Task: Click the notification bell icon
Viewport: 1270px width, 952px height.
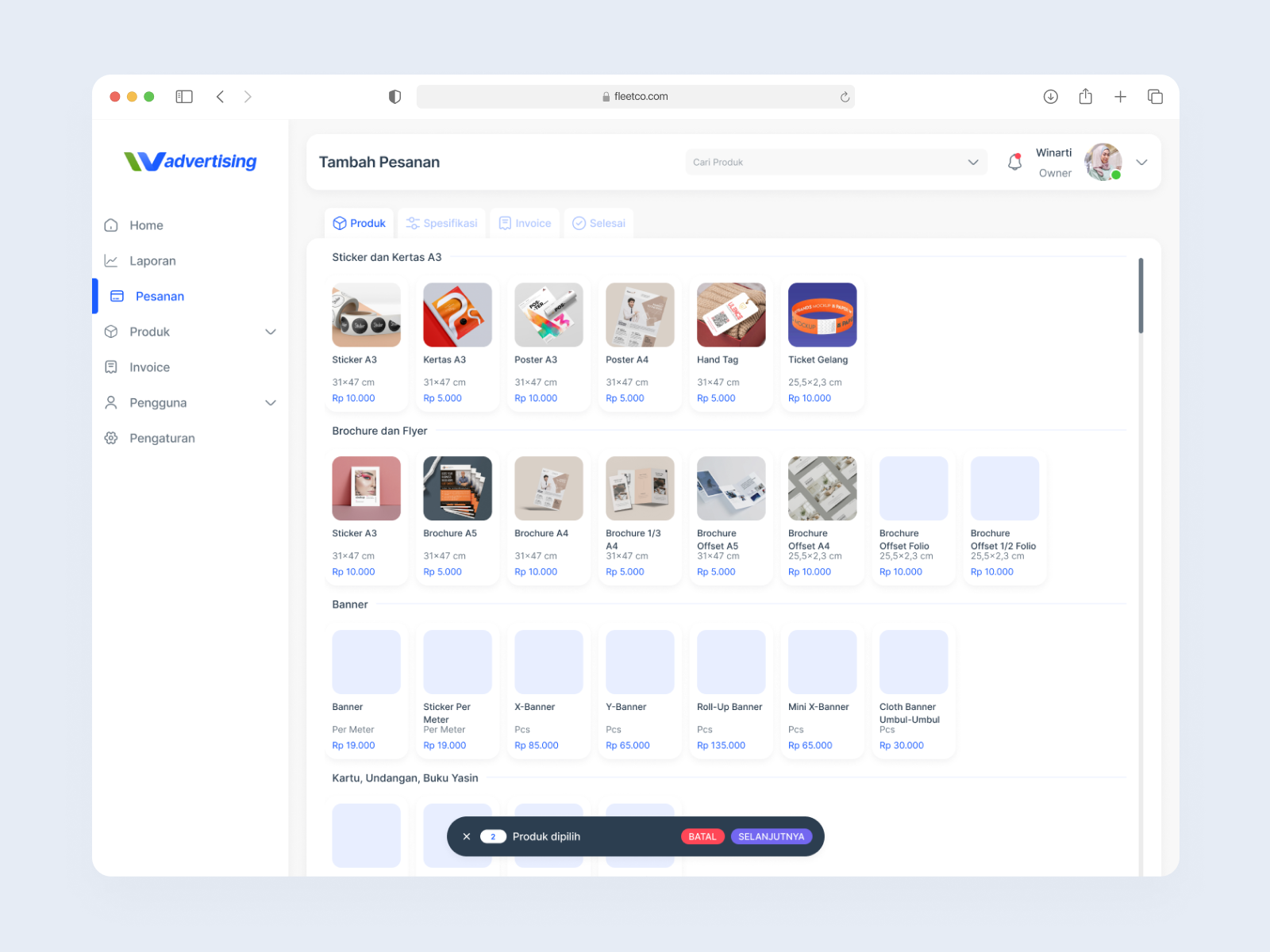Action: 1014,162
